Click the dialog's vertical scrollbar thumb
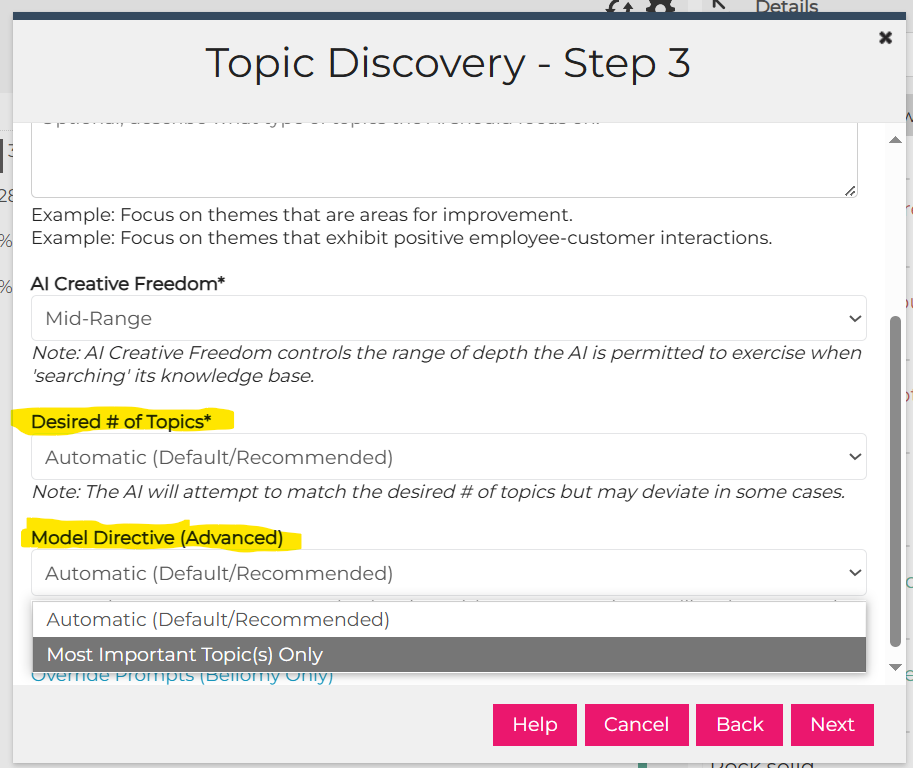 (x=896, y=481)
